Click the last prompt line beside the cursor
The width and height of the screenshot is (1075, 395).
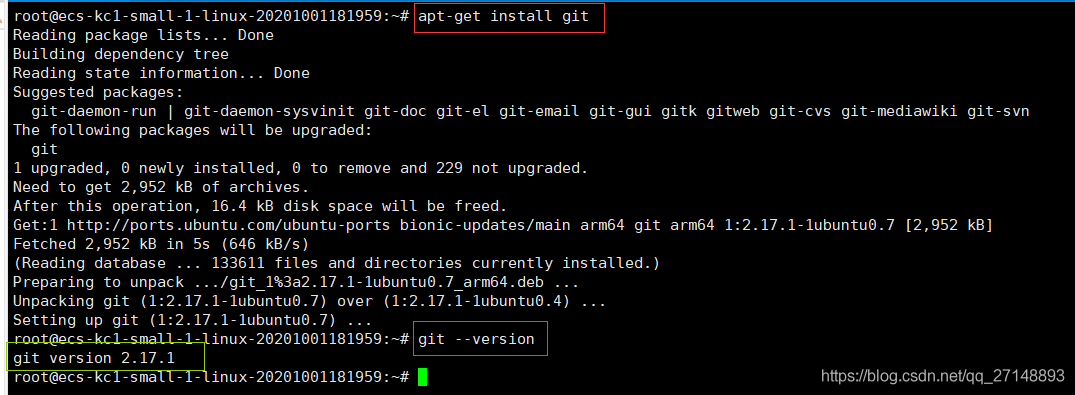212,376
